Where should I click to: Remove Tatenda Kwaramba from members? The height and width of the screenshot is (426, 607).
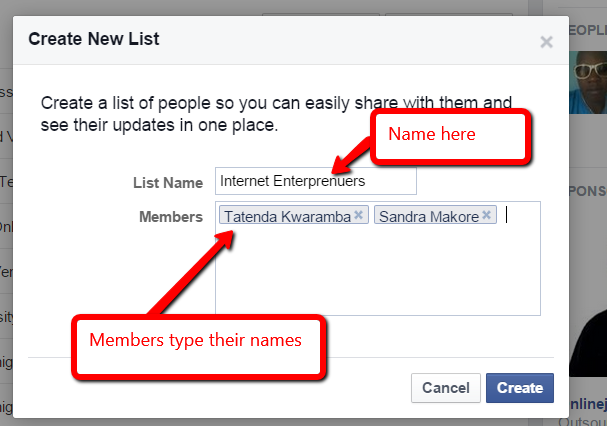coord(358,215)
